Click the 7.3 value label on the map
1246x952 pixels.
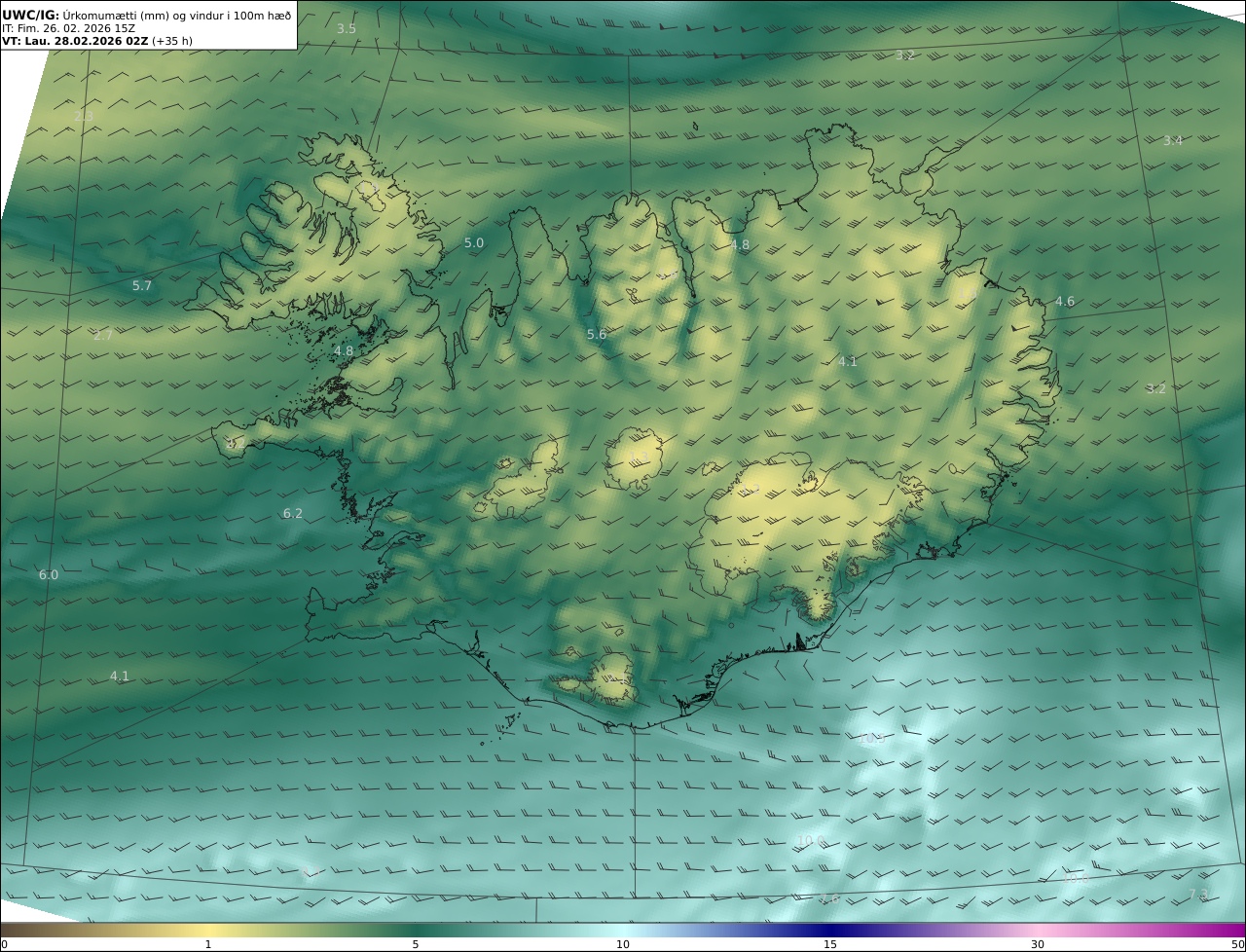1198,894
